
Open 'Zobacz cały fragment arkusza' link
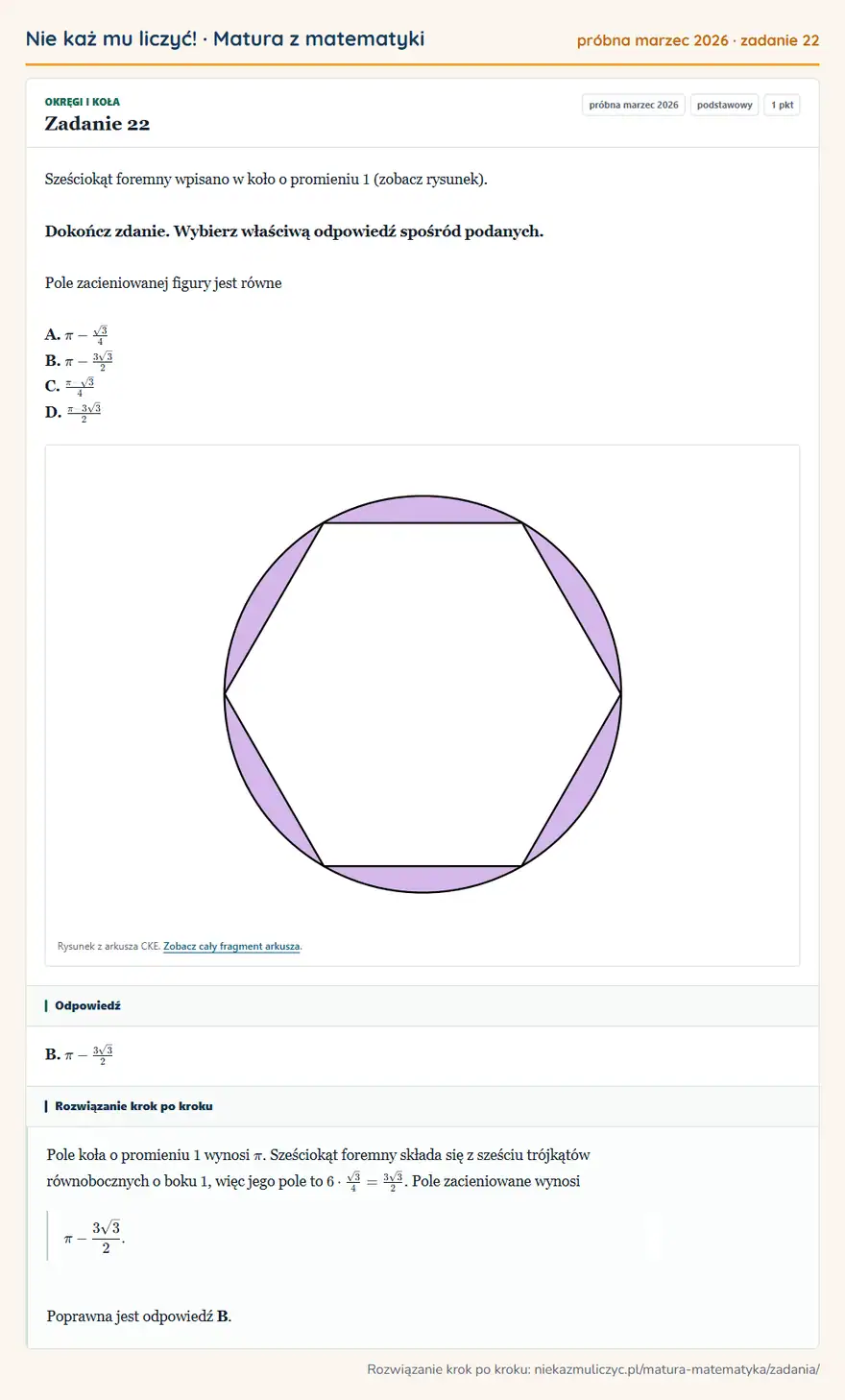231,946
